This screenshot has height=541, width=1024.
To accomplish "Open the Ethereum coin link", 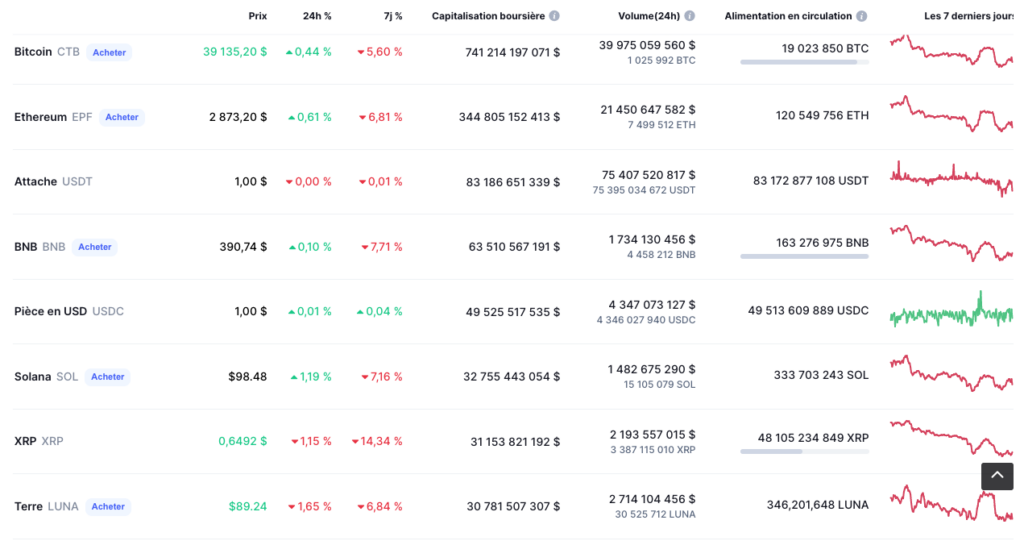I will pyautogui.click(x=40, y=117).
